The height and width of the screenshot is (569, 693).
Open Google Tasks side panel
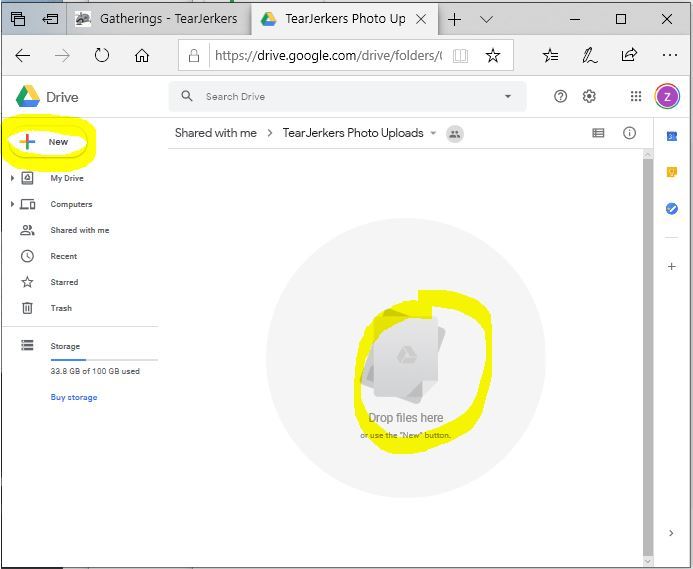(x=672, y=209)
